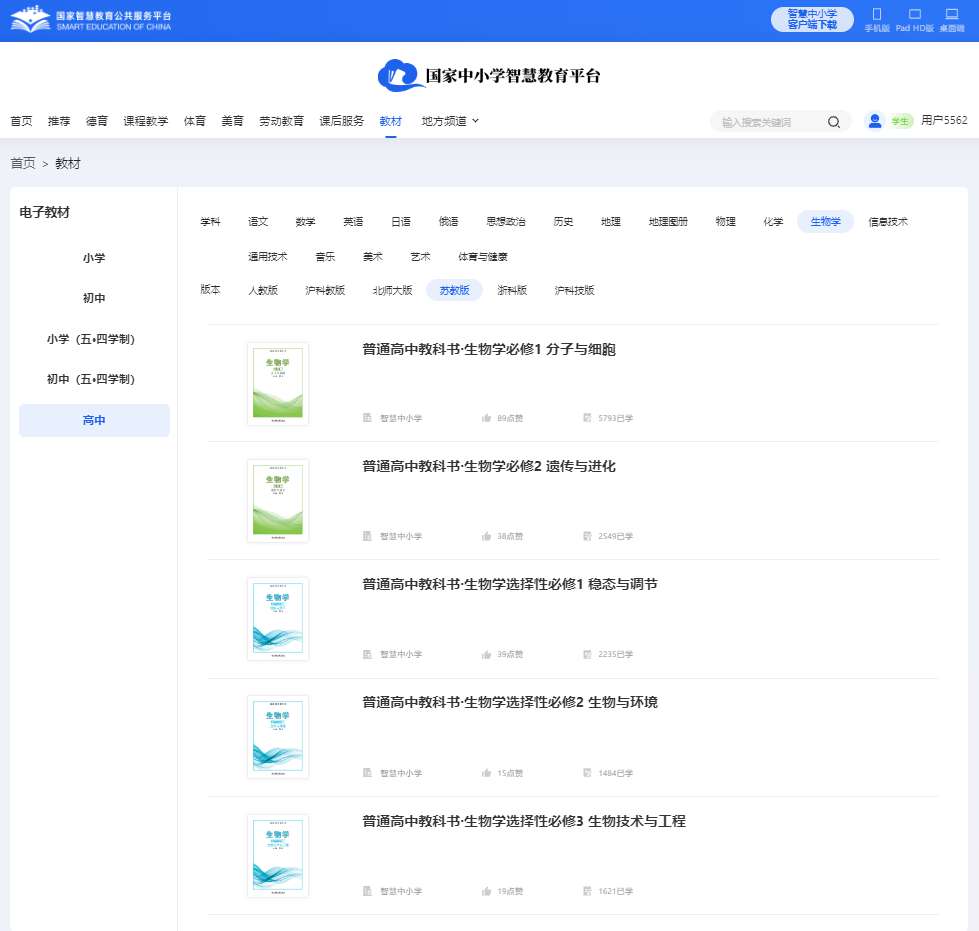Switch subject filter to 物理
Screen dimensions: 979x931
(724, 222)
